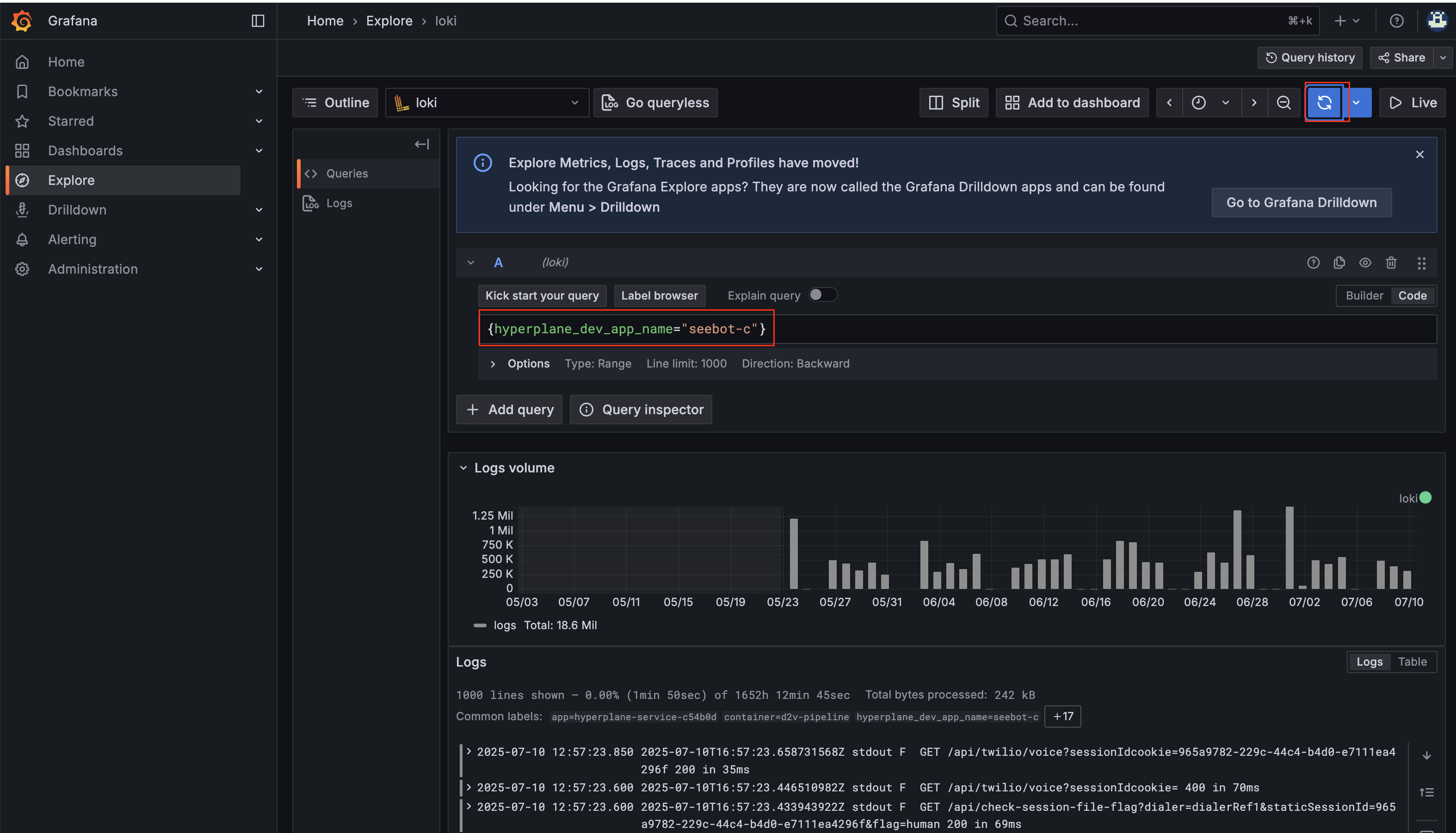
Task: Click Go to Grafana Drilldown button
Action: coord(1302,202)
